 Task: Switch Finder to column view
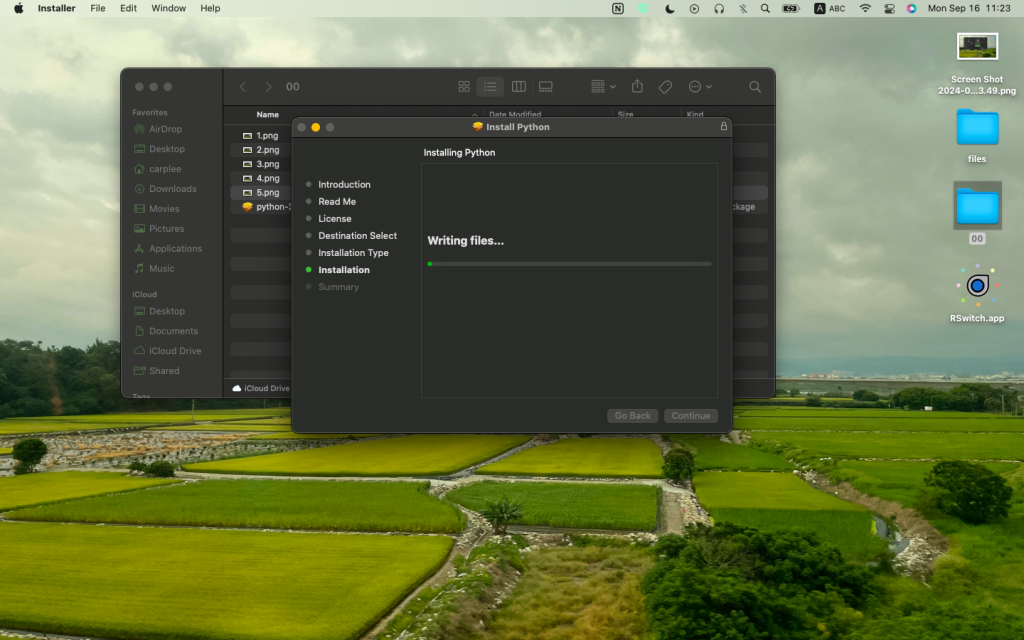(519, 87)
